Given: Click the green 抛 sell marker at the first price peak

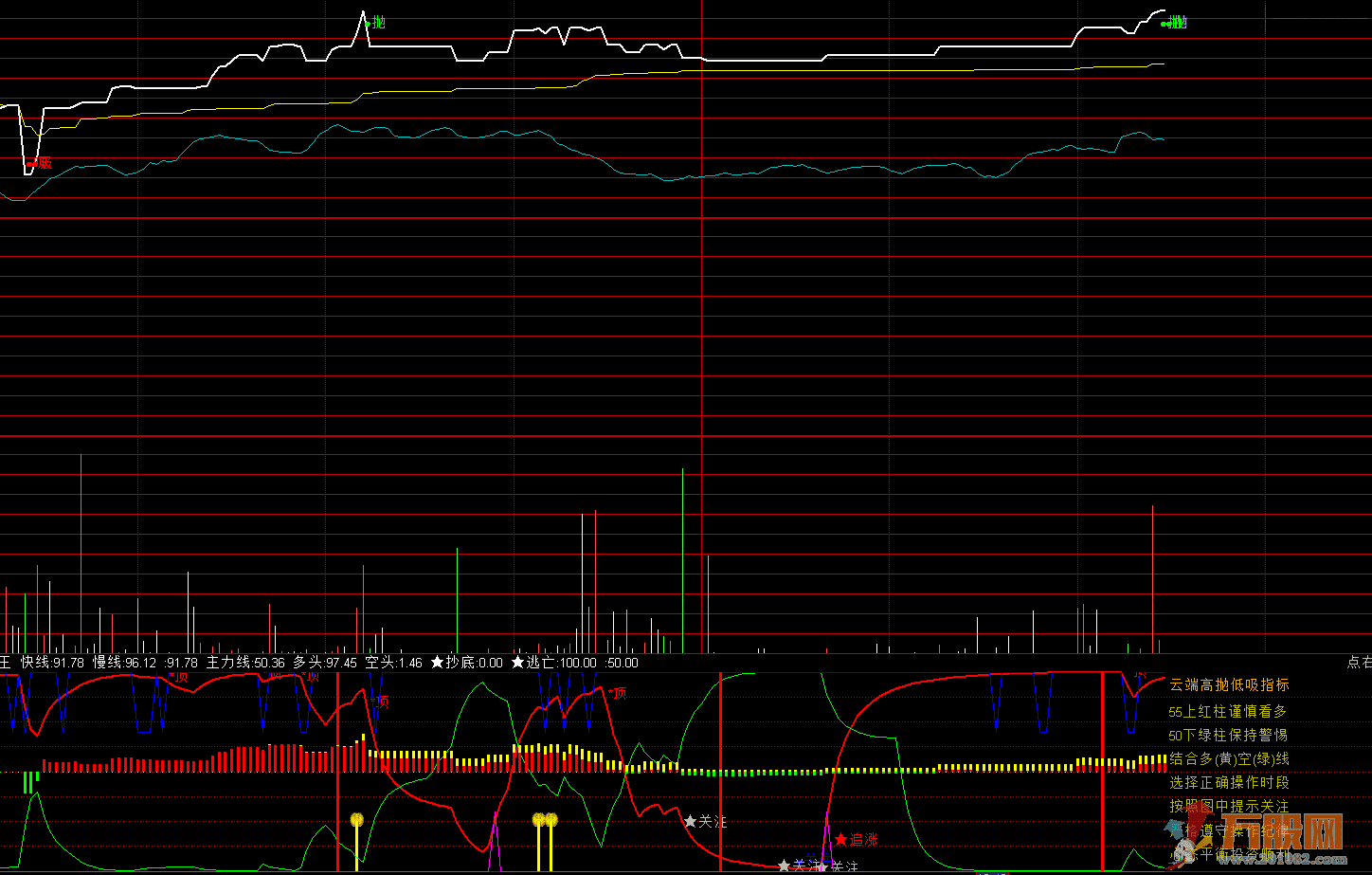Looking at the screenshot, I should tap(377, 23).
